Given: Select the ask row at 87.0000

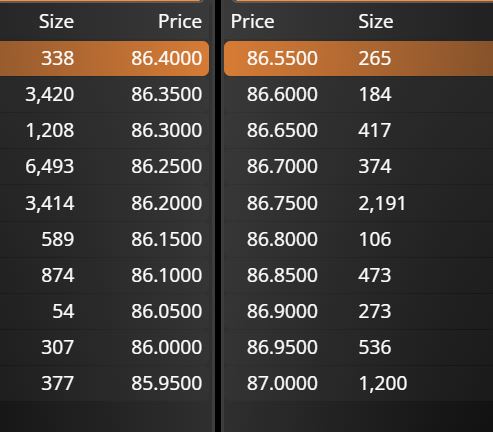Looking at the screenshot, I should coord(358,383).
